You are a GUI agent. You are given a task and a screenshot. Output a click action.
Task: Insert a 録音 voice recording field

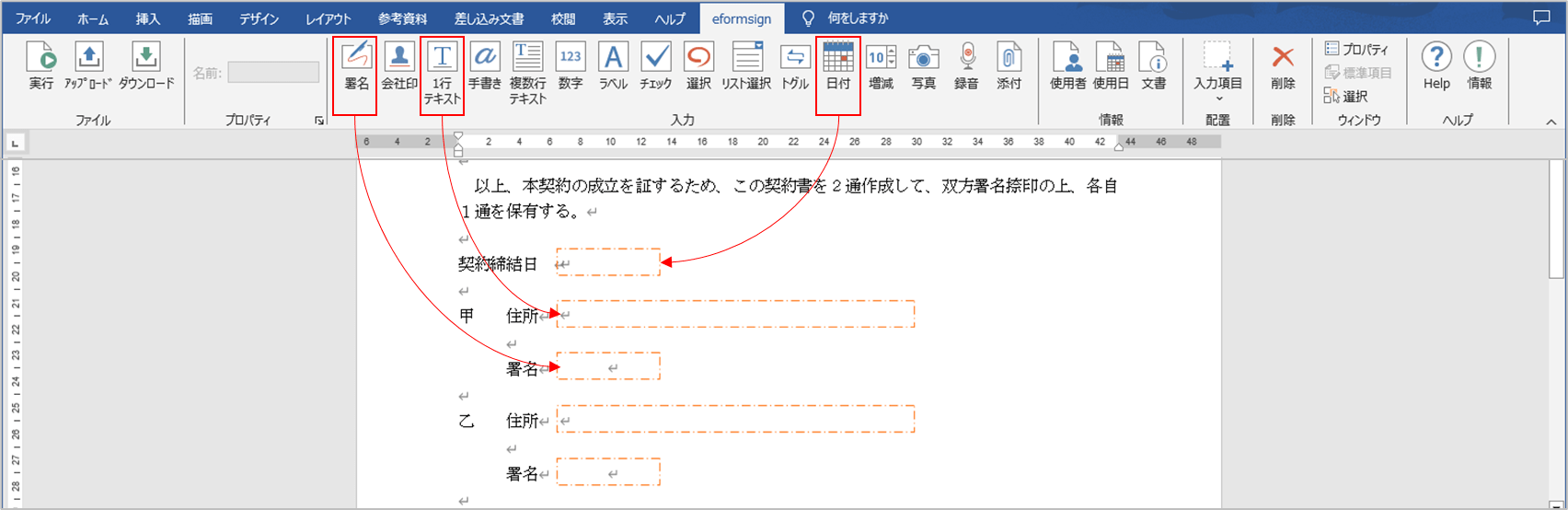pyautogui.click(x=966, y=65)
